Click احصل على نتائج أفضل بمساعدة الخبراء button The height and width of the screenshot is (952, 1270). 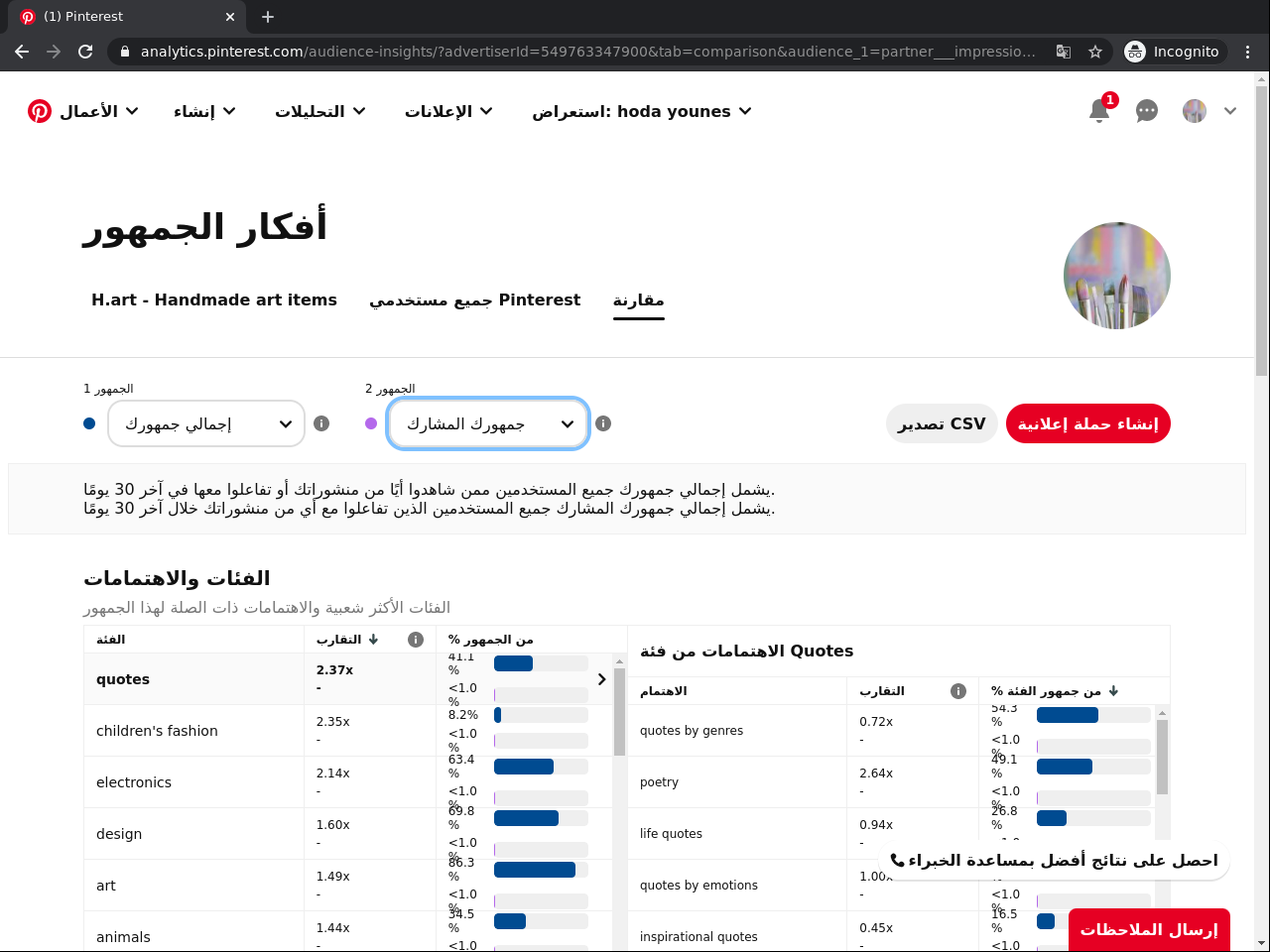(x=1054, y=860)
